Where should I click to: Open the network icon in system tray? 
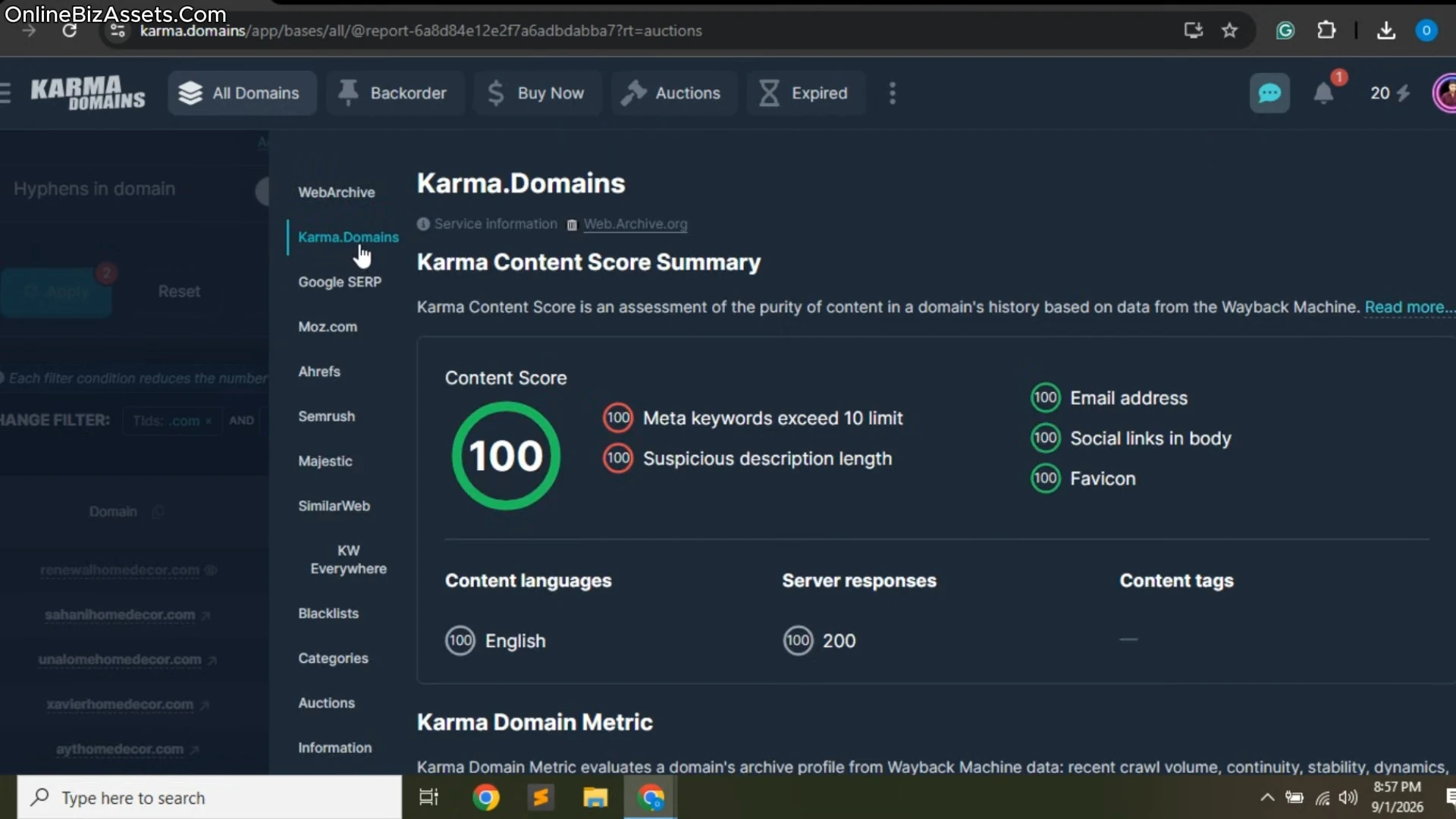pos(1323,798)
